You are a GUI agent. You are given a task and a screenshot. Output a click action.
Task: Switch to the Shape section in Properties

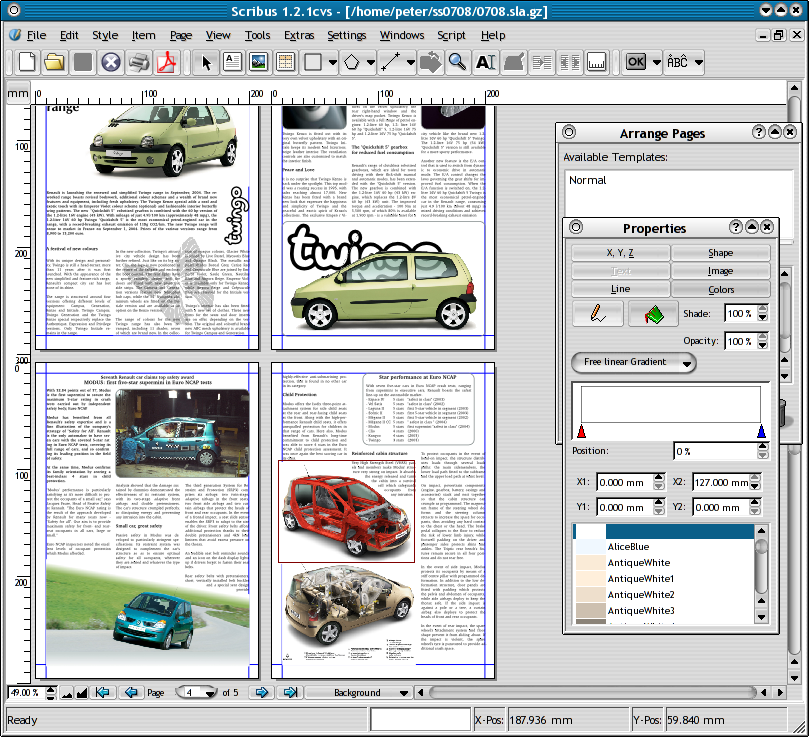point(720,253)
